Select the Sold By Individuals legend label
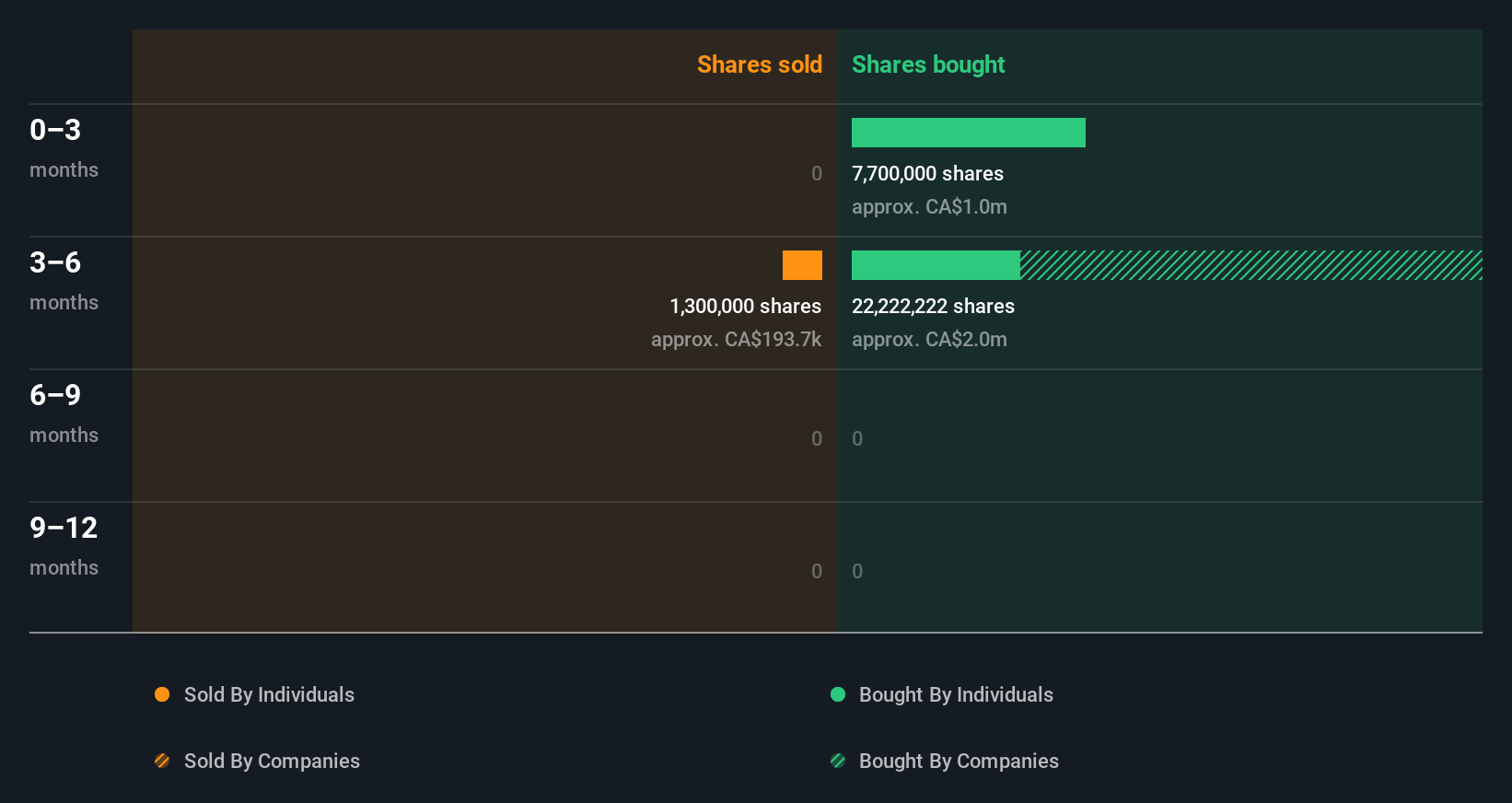Screen dimensions: 1512x803 pyautogui.click(x=269, y=694)
